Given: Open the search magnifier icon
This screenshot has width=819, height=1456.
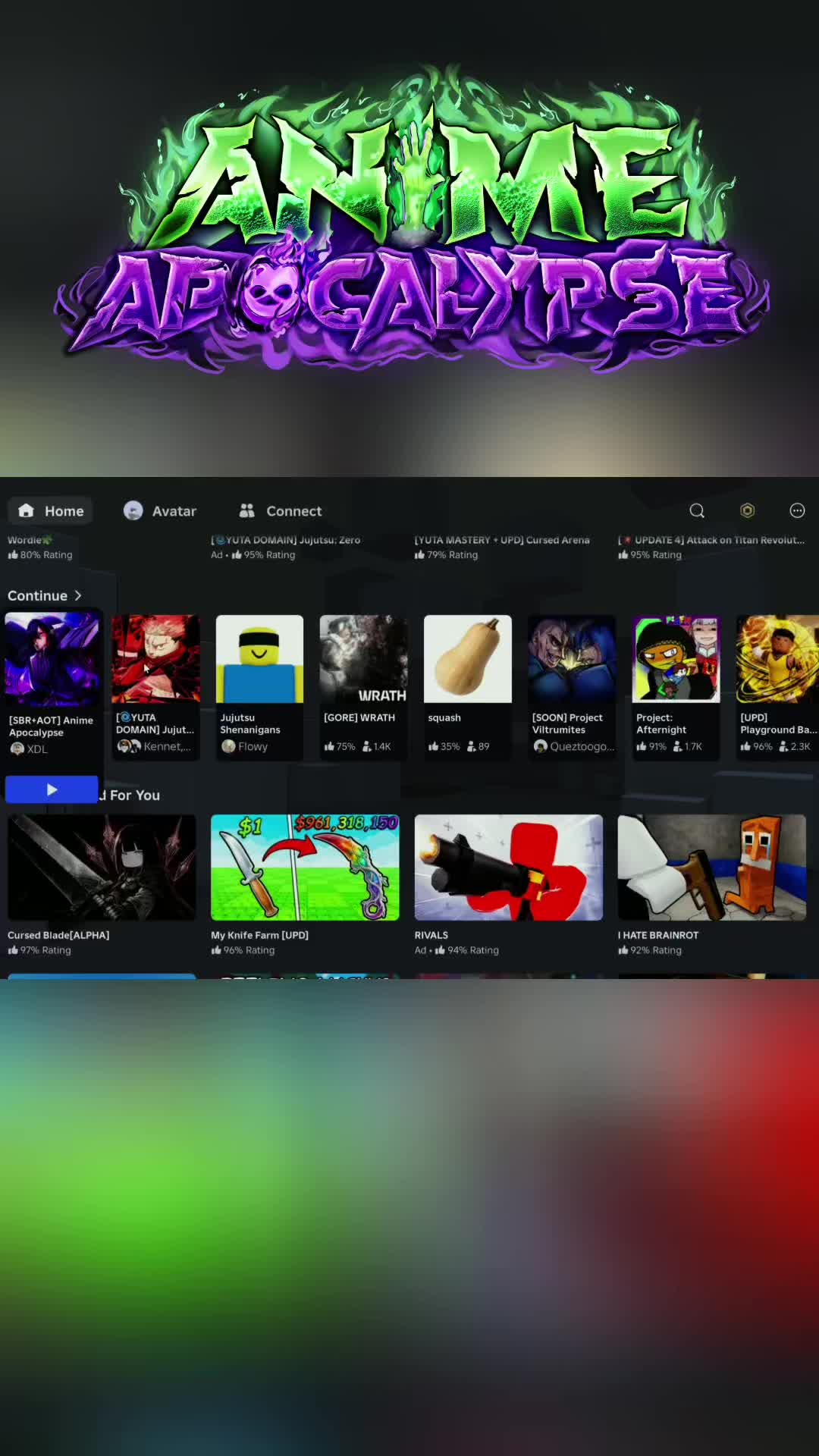Looking at the screenshot, I should pos(697,511).
